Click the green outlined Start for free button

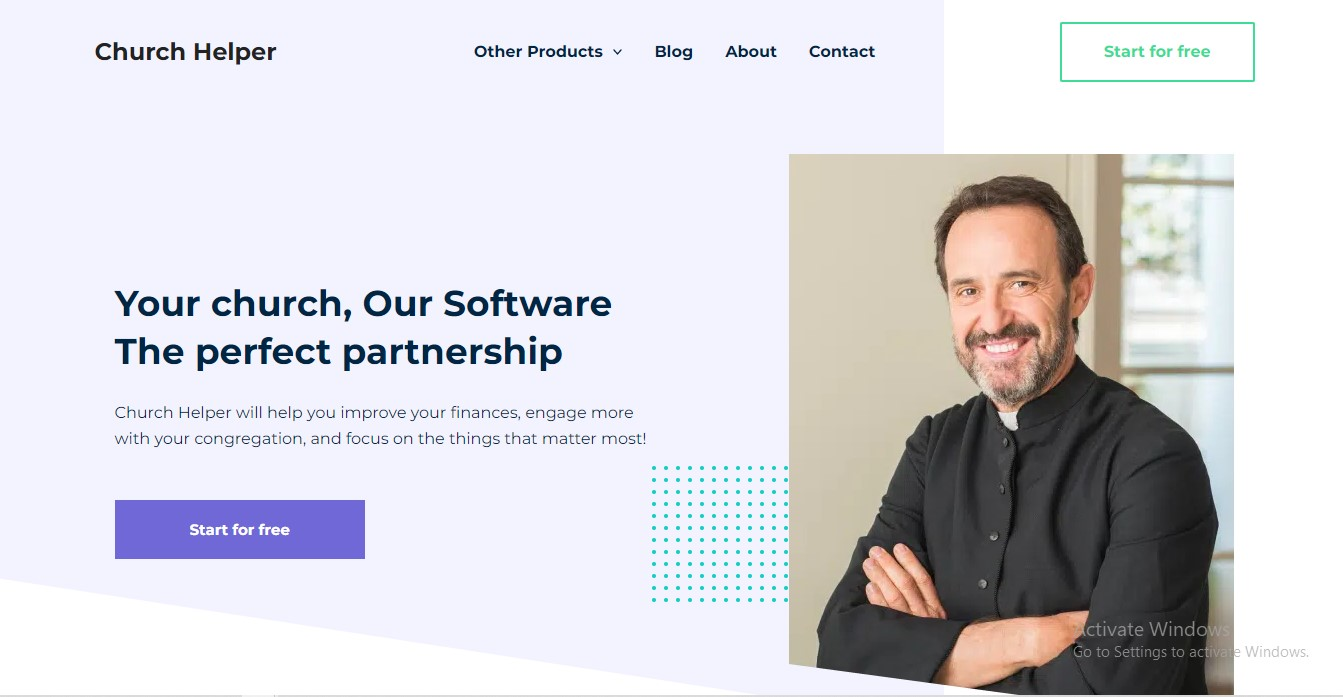(x=1157, y=52)
